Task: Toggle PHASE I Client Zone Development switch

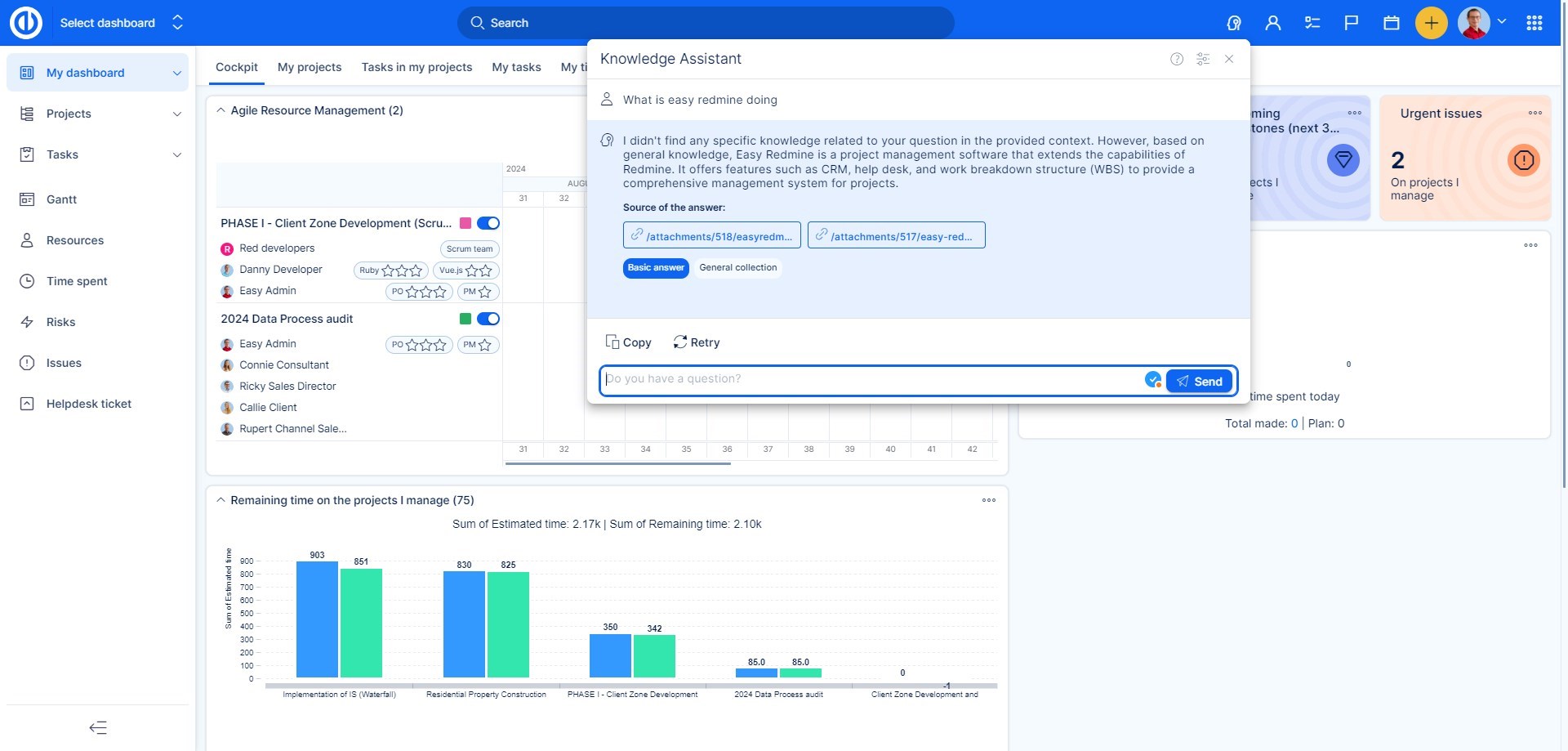Action: [488, 223]
